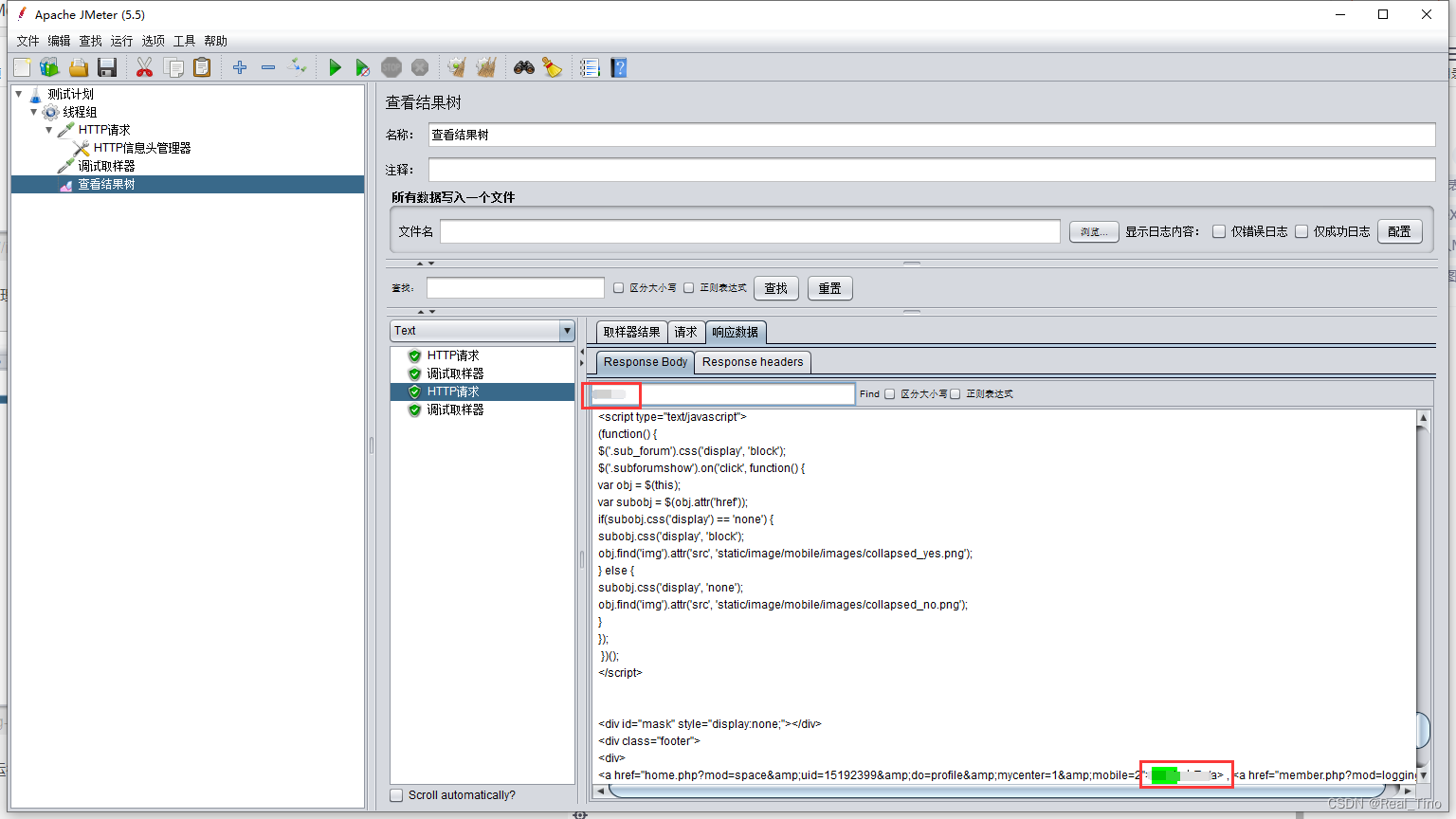Collapse the 测试计划 tree node arrow

[x=19, y=94]
